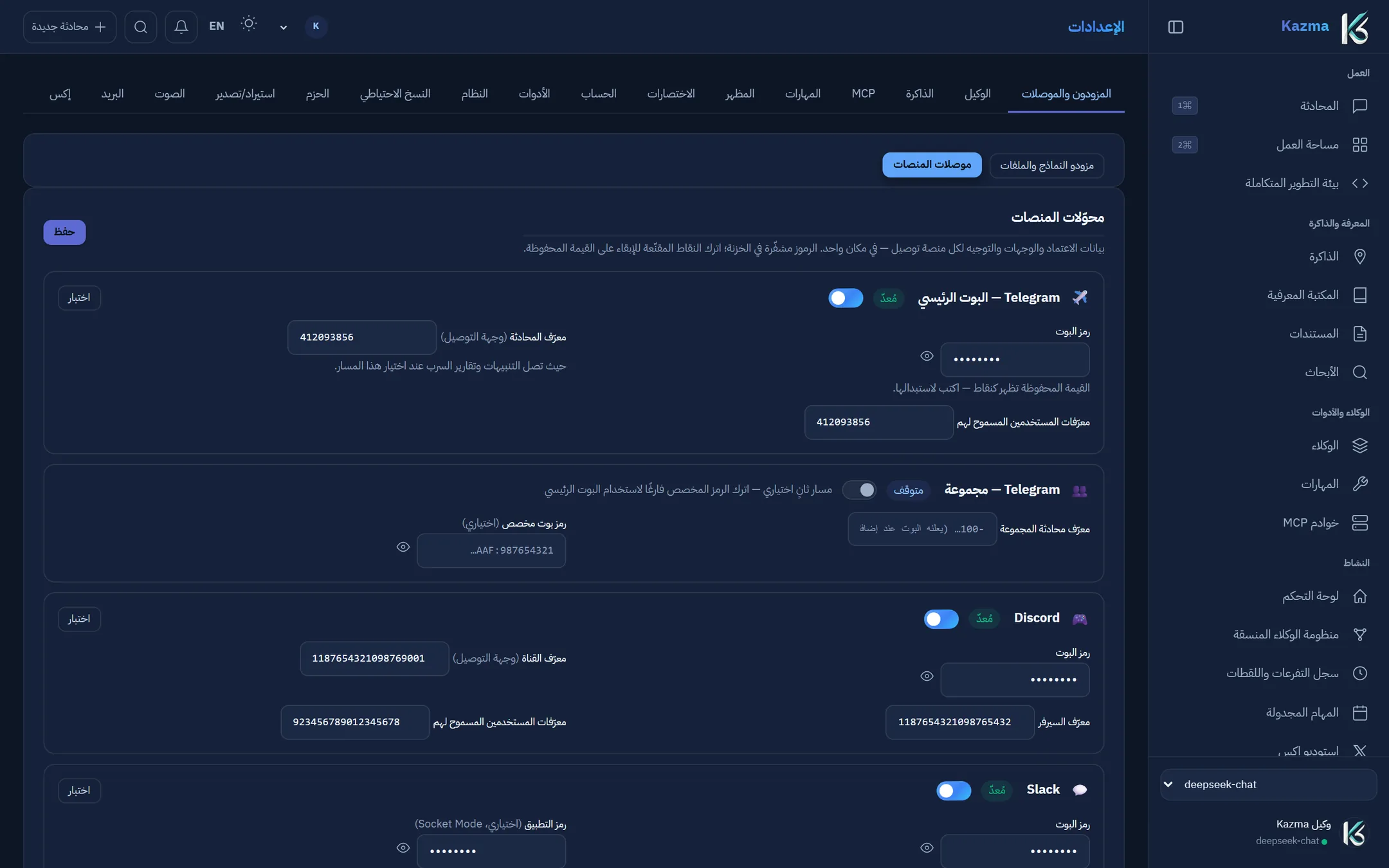The width and height of the screenshot is (1389, 868).
Task: Open لوحة التحكم dashboard
Action: pos(1269,596)
